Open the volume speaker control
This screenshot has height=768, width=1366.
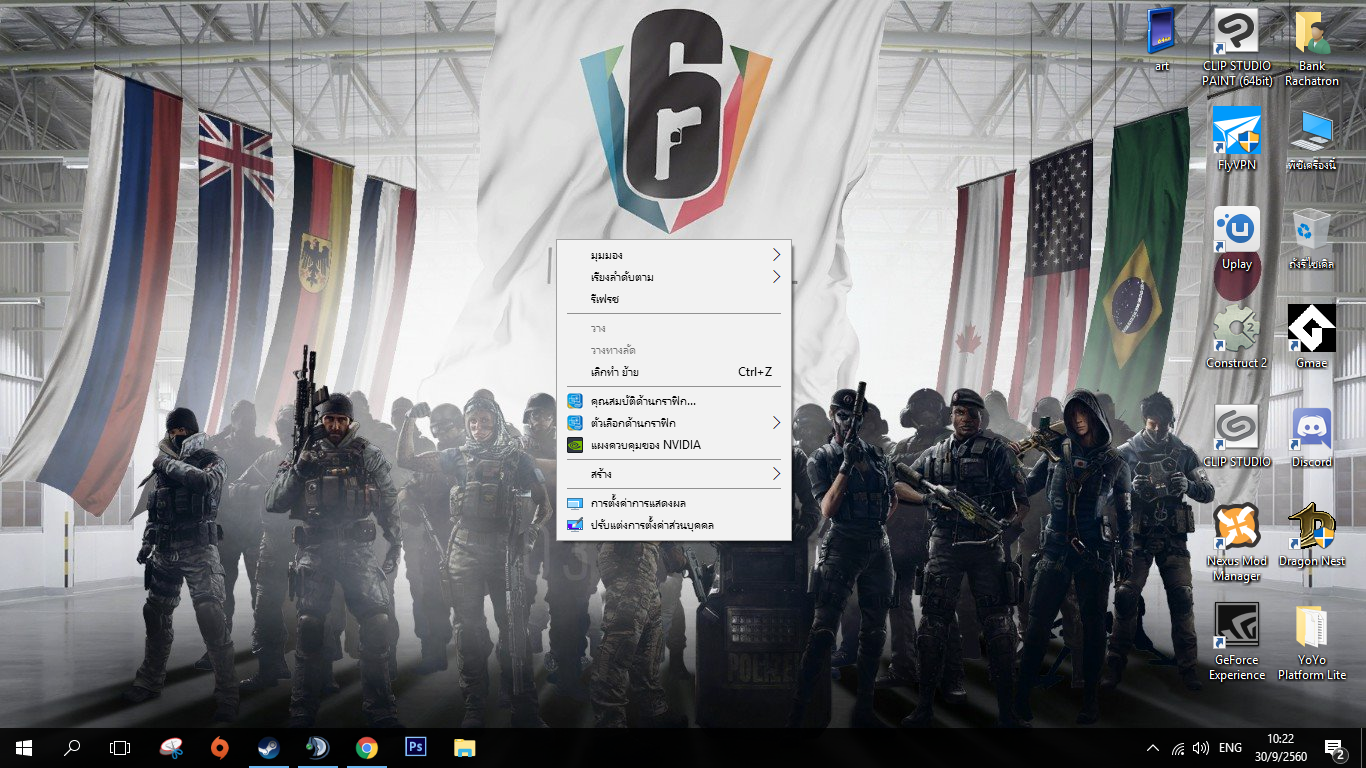click(x=1201, y=748)
